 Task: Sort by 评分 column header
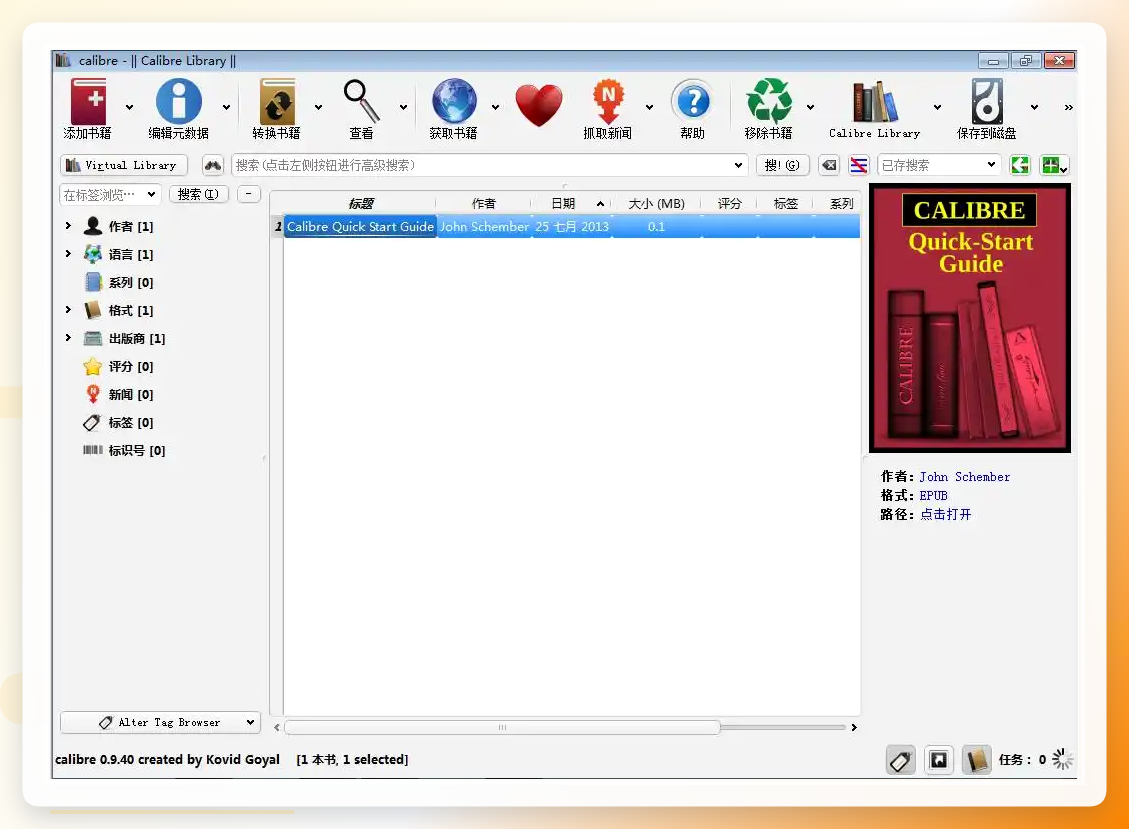point(729,204)
